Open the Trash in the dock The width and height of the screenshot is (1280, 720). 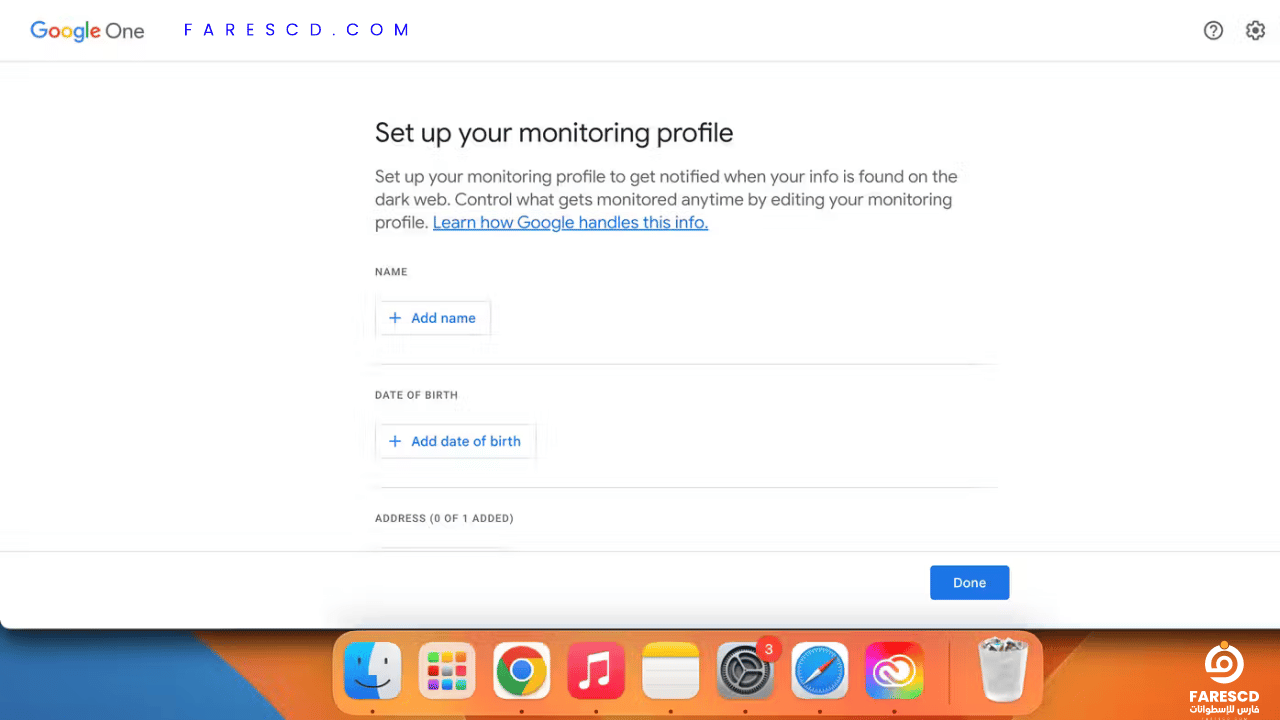1003,670
